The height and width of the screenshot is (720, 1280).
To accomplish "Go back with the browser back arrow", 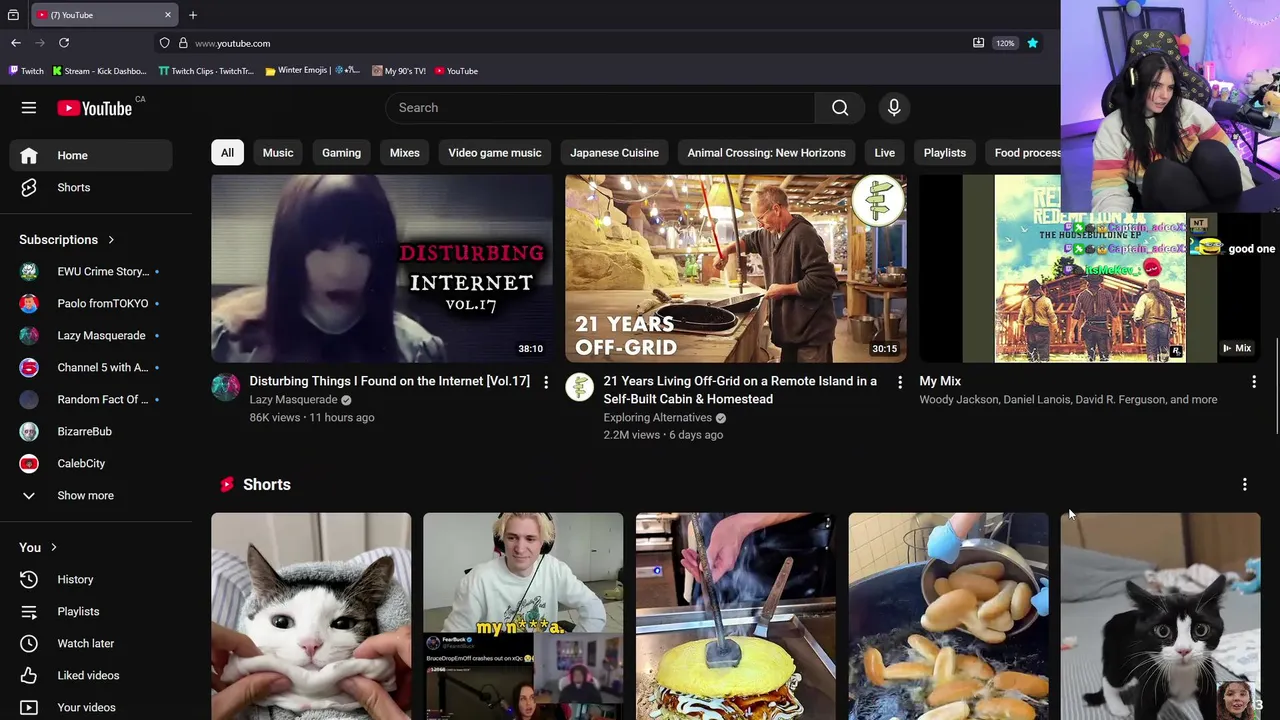I will click(16, 43).
